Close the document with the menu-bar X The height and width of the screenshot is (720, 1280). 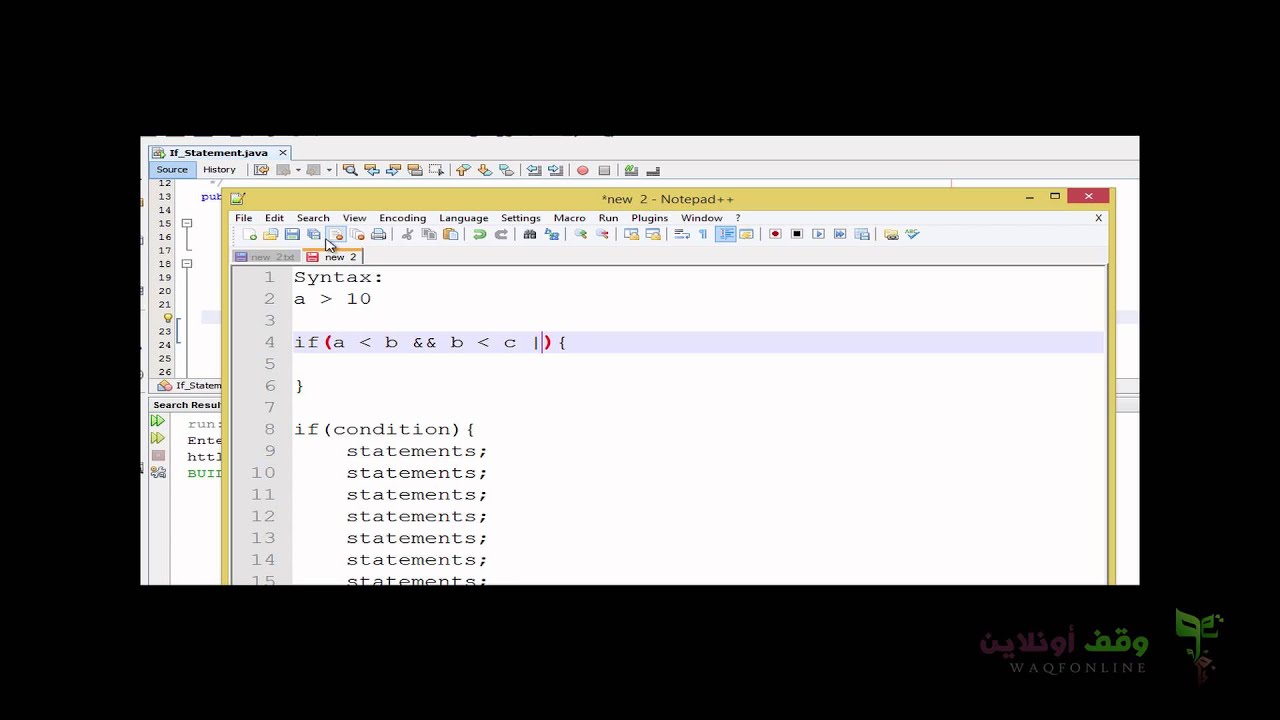tap(1098, 218)
